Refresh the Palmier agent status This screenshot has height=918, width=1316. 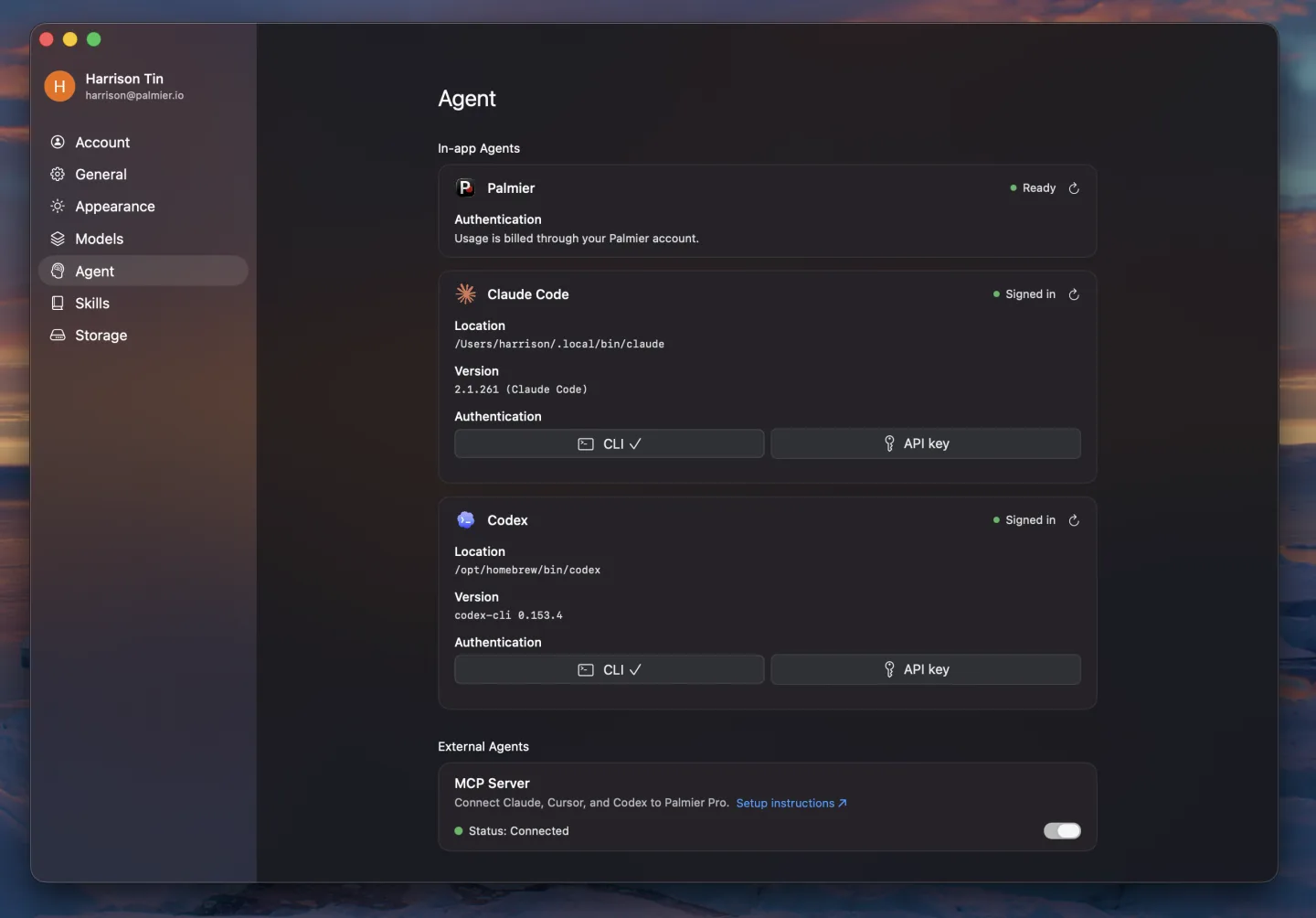[1074, 188]
